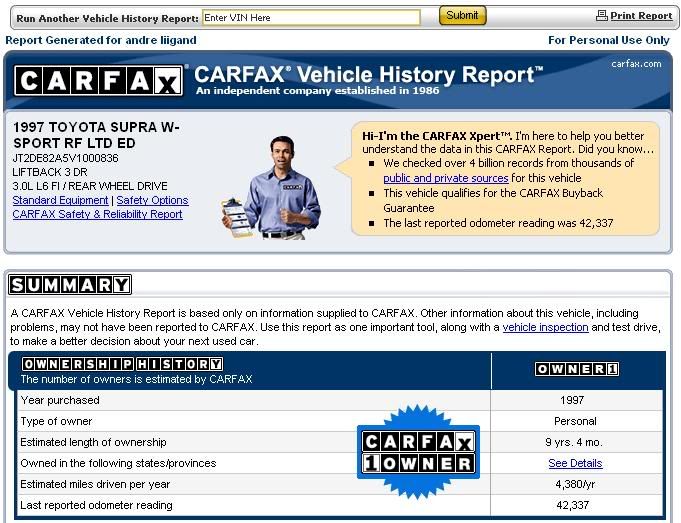Click the Owner 1 column header
Viewport: 681px width, 523px height.
577,369
